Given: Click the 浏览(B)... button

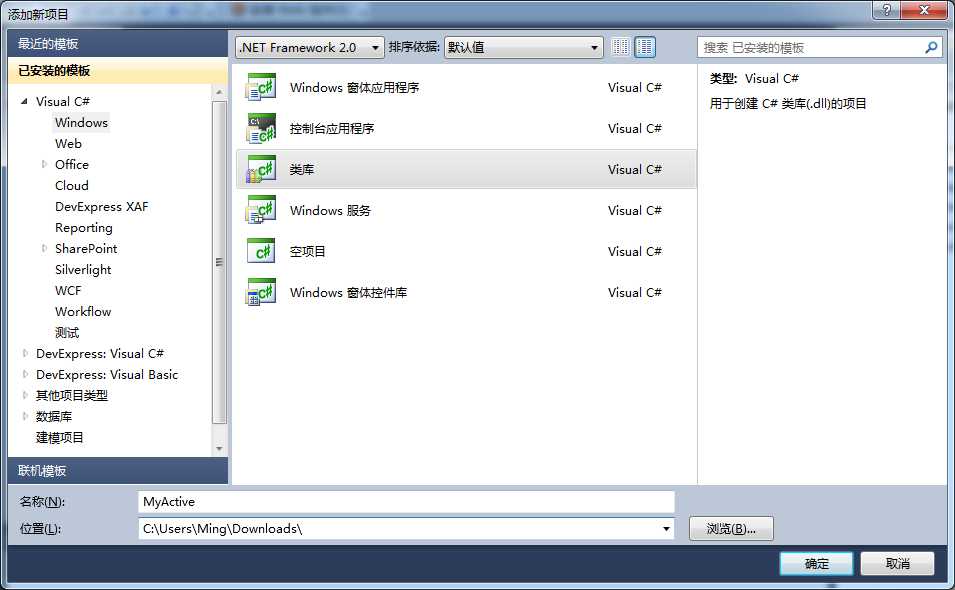Looking at the screenshot, I should [x=731, y=529].
